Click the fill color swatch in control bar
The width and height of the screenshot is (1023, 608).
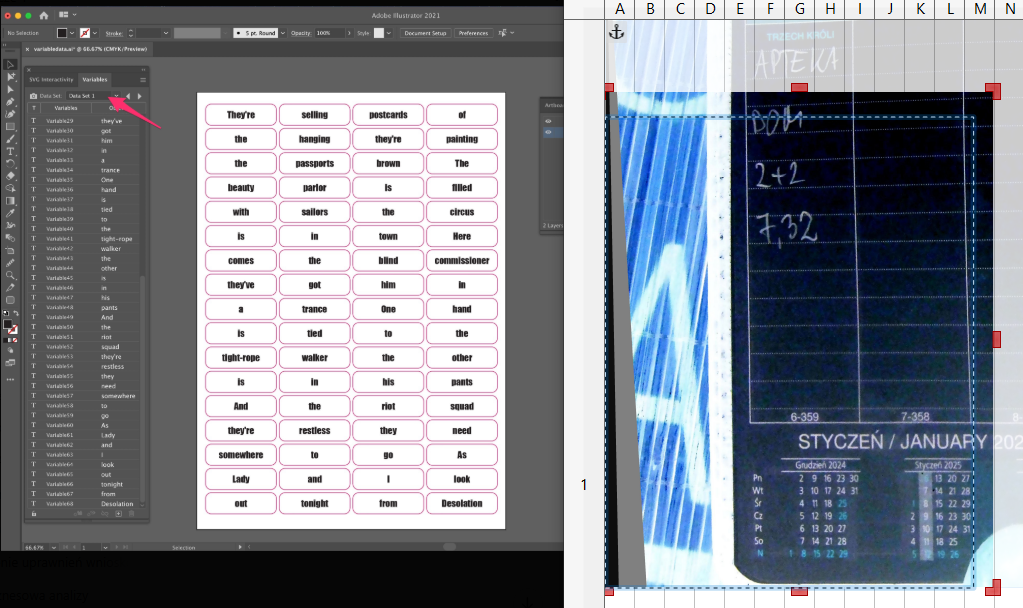(x=62, y=33)
